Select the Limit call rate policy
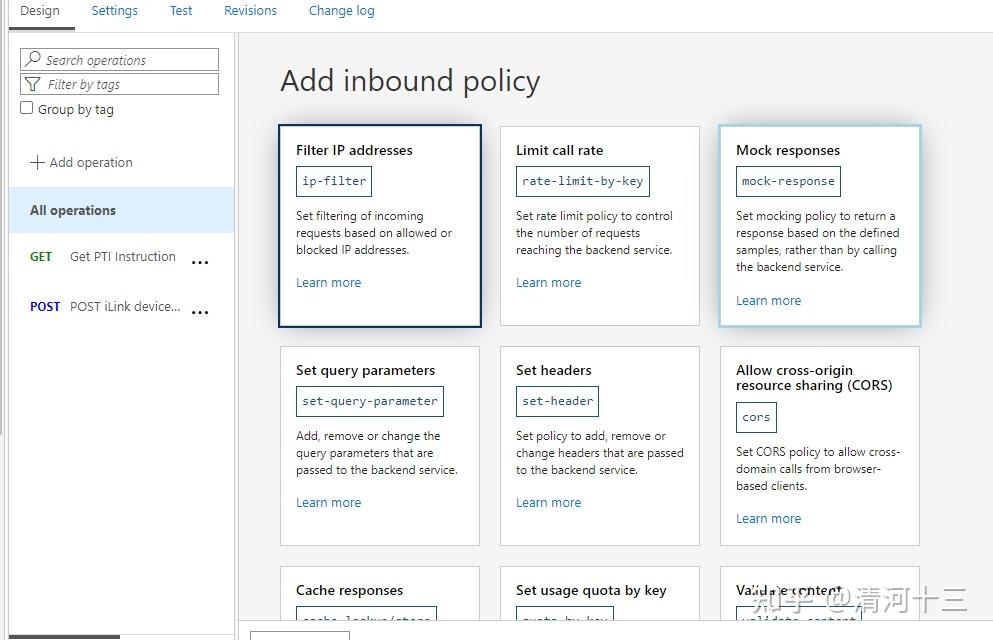993x640 pixels. pyautogui.click(x=599, y=225)
